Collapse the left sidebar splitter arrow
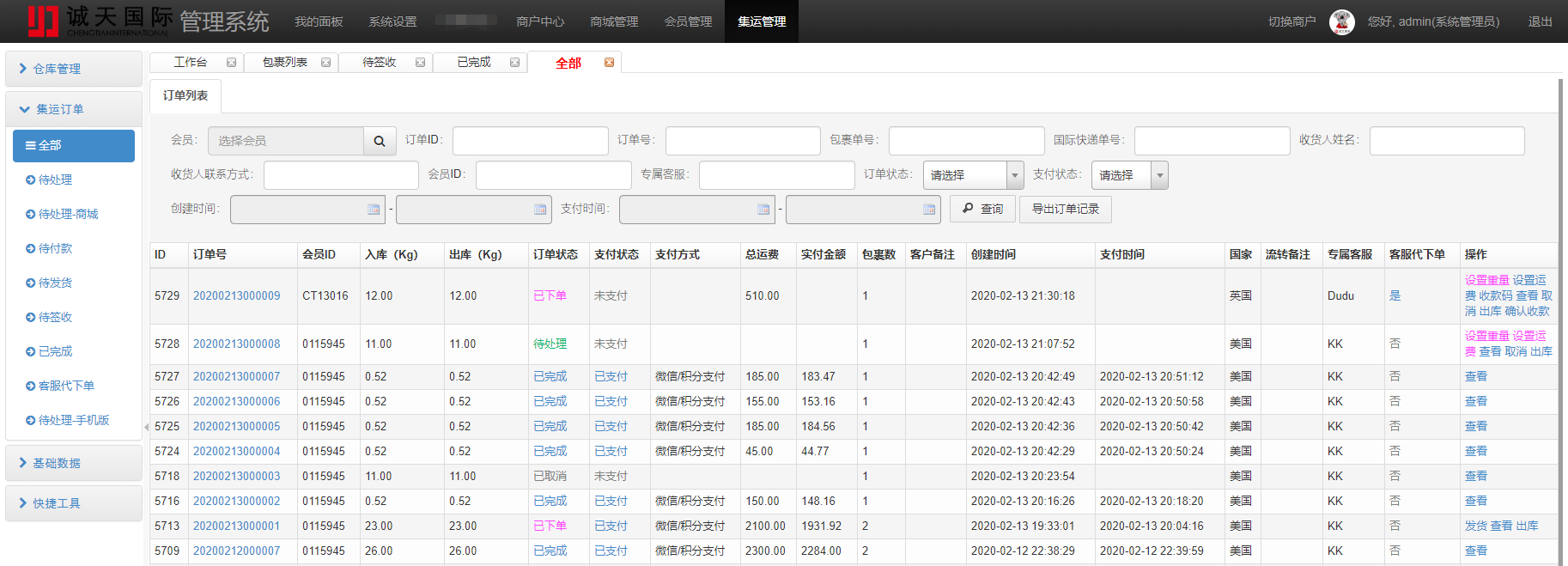This screenshot has height=566, width=1568. pyautogui.click(x=146, y=427)
